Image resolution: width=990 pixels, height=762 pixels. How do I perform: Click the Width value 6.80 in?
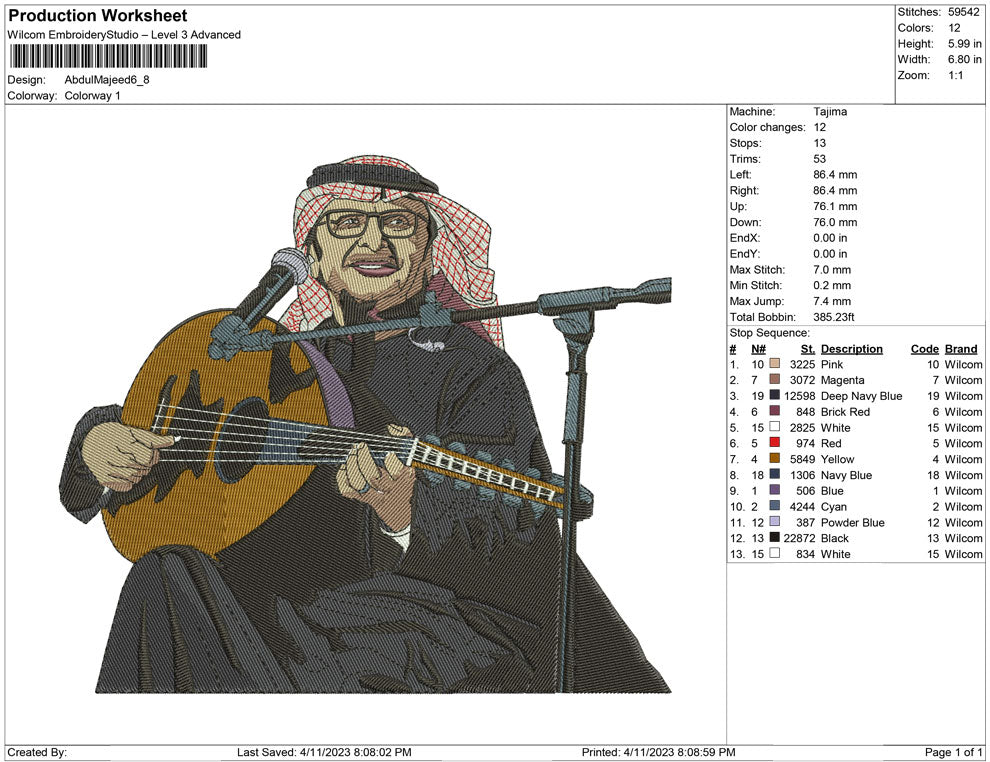[x=965, y=59]
